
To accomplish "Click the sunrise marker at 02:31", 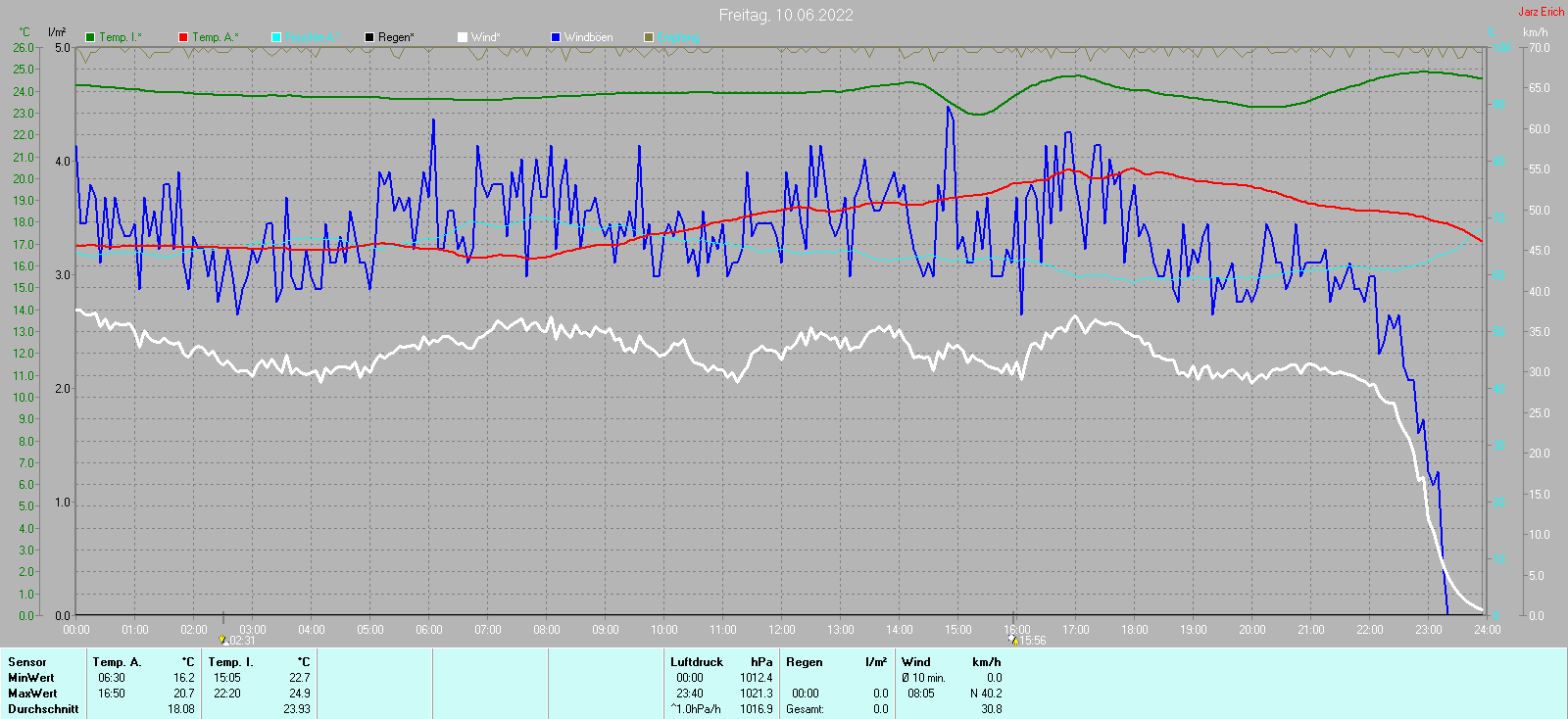I will click(223, 640).
